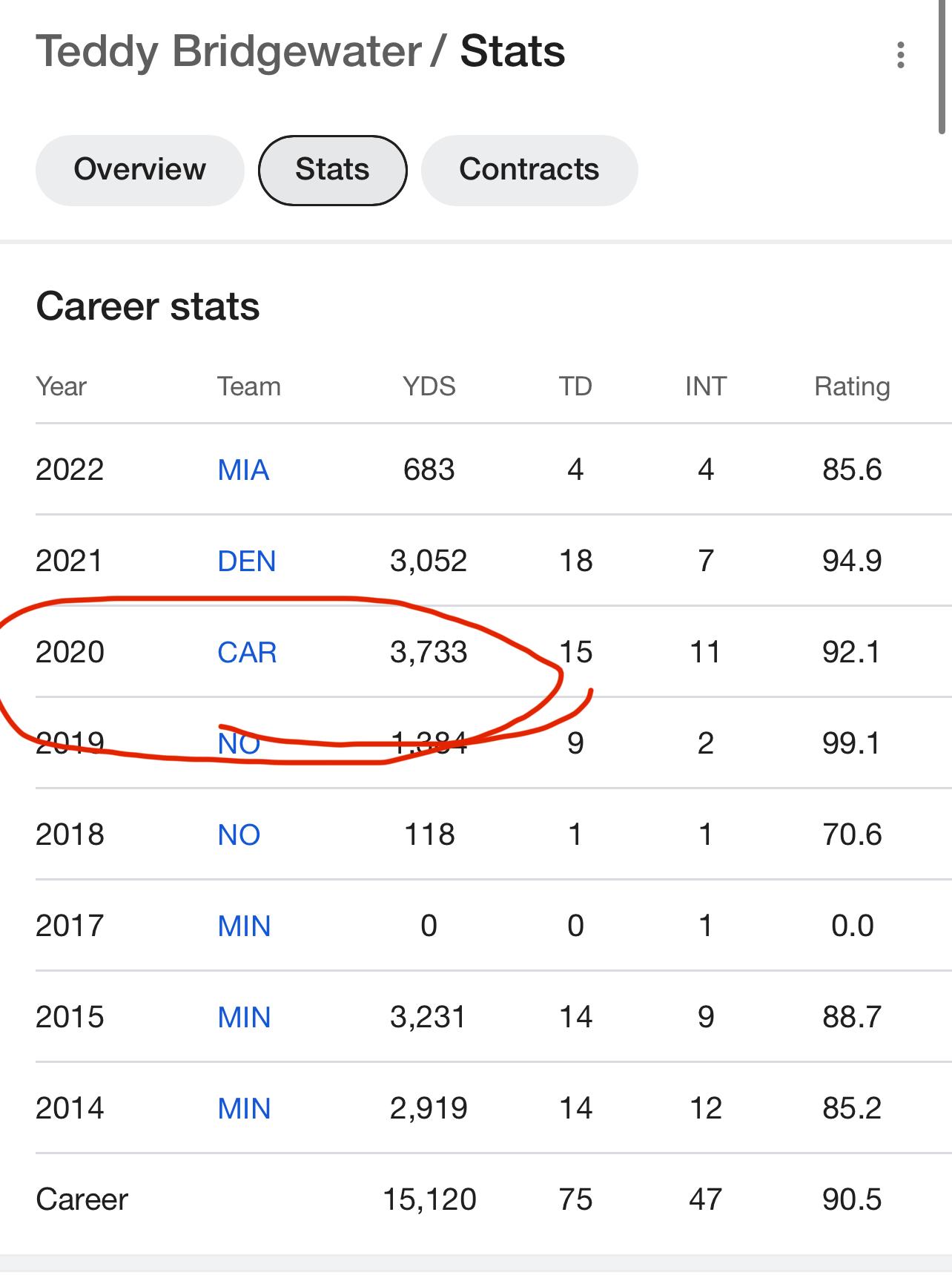Click the page scrollbar at right edge
This screenshot has height=1281, width=952.
(x=942, y=67)
